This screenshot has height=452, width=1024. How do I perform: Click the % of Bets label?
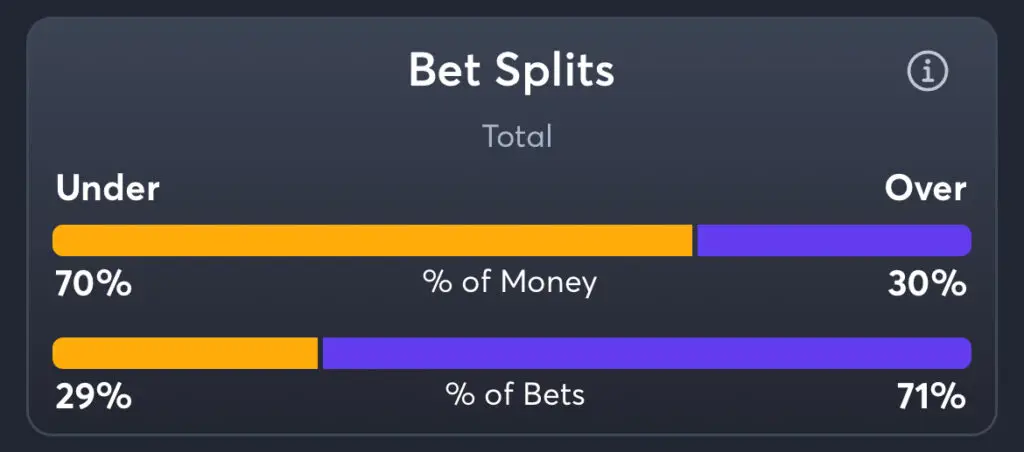515,395
